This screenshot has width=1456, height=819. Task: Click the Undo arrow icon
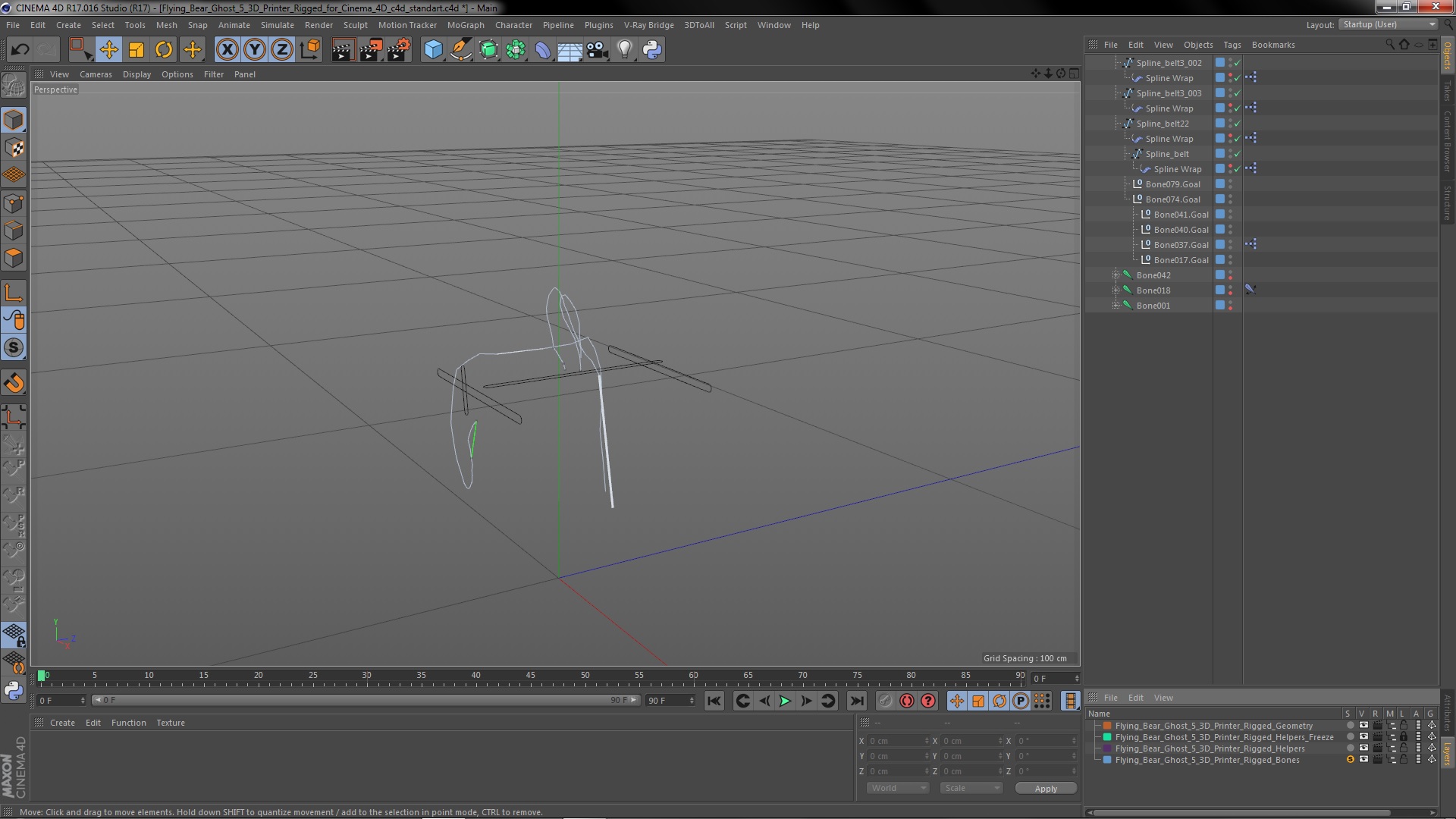coord(20,50)
